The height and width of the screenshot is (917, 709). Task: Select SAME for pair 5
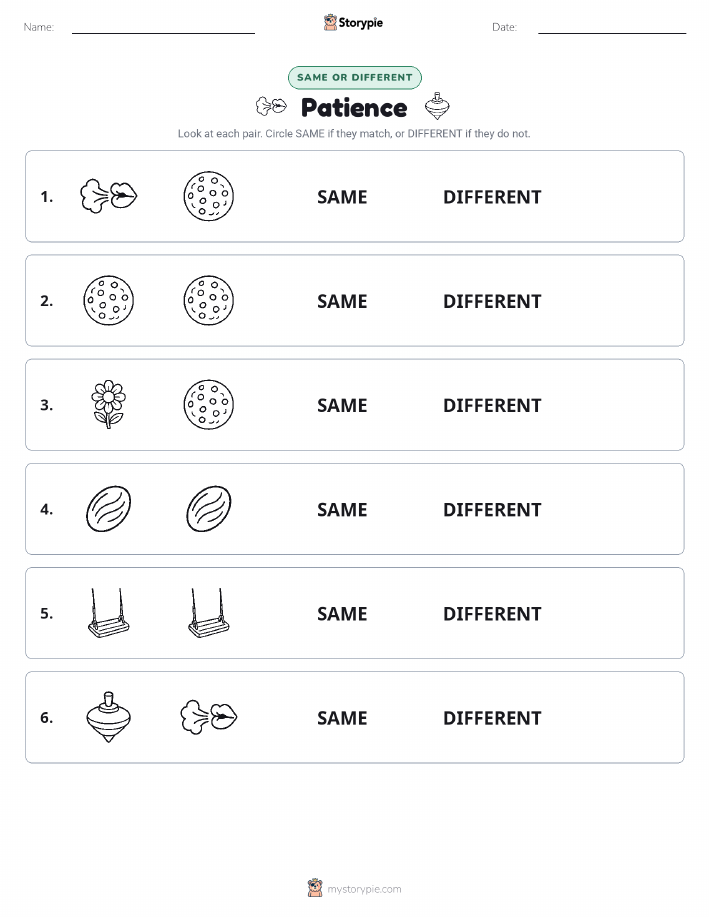click(x=342, y=613)
